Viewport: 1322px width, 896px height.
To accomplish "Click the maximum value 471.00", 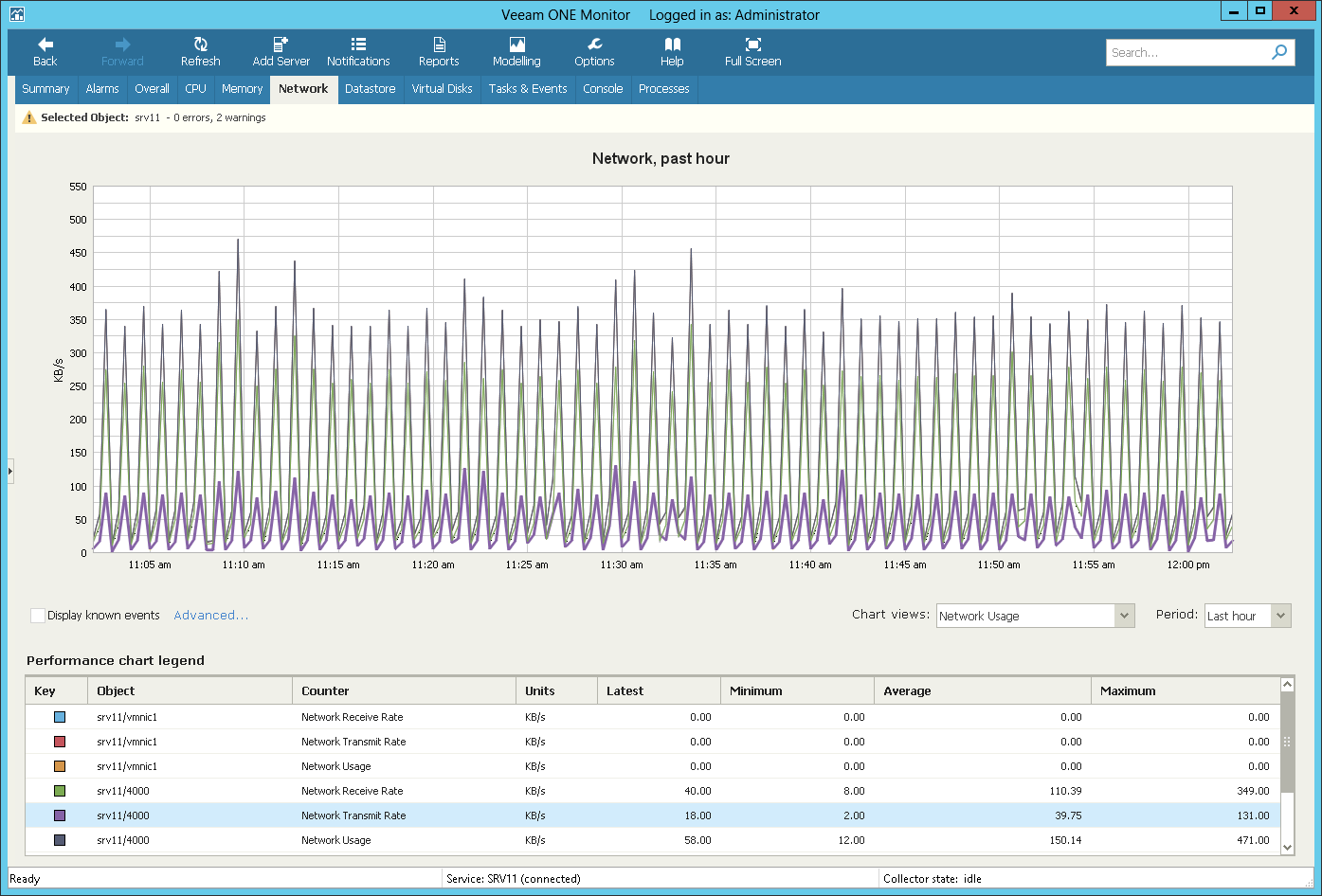I will (1253, 840).
